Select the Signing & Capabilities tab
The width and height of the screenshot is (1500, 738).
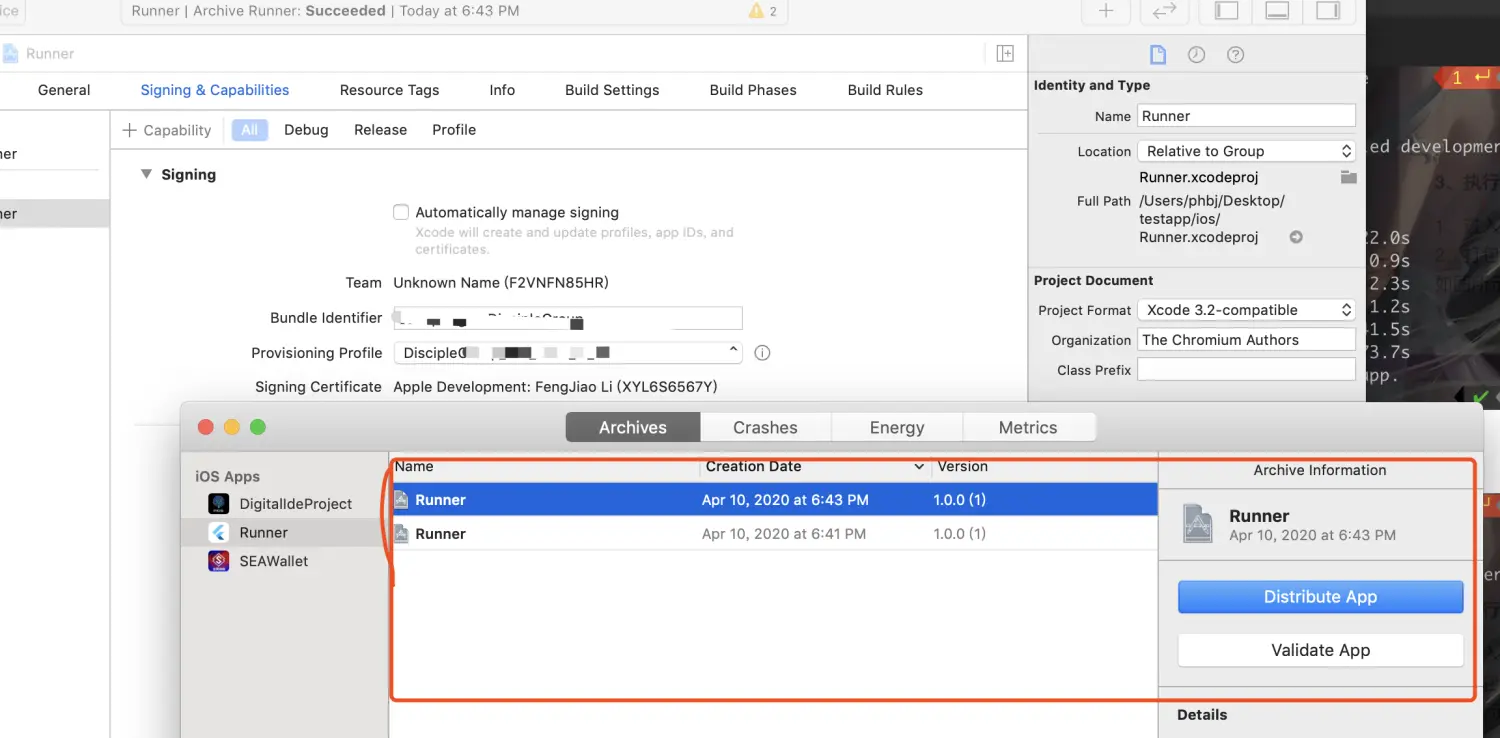215,90
